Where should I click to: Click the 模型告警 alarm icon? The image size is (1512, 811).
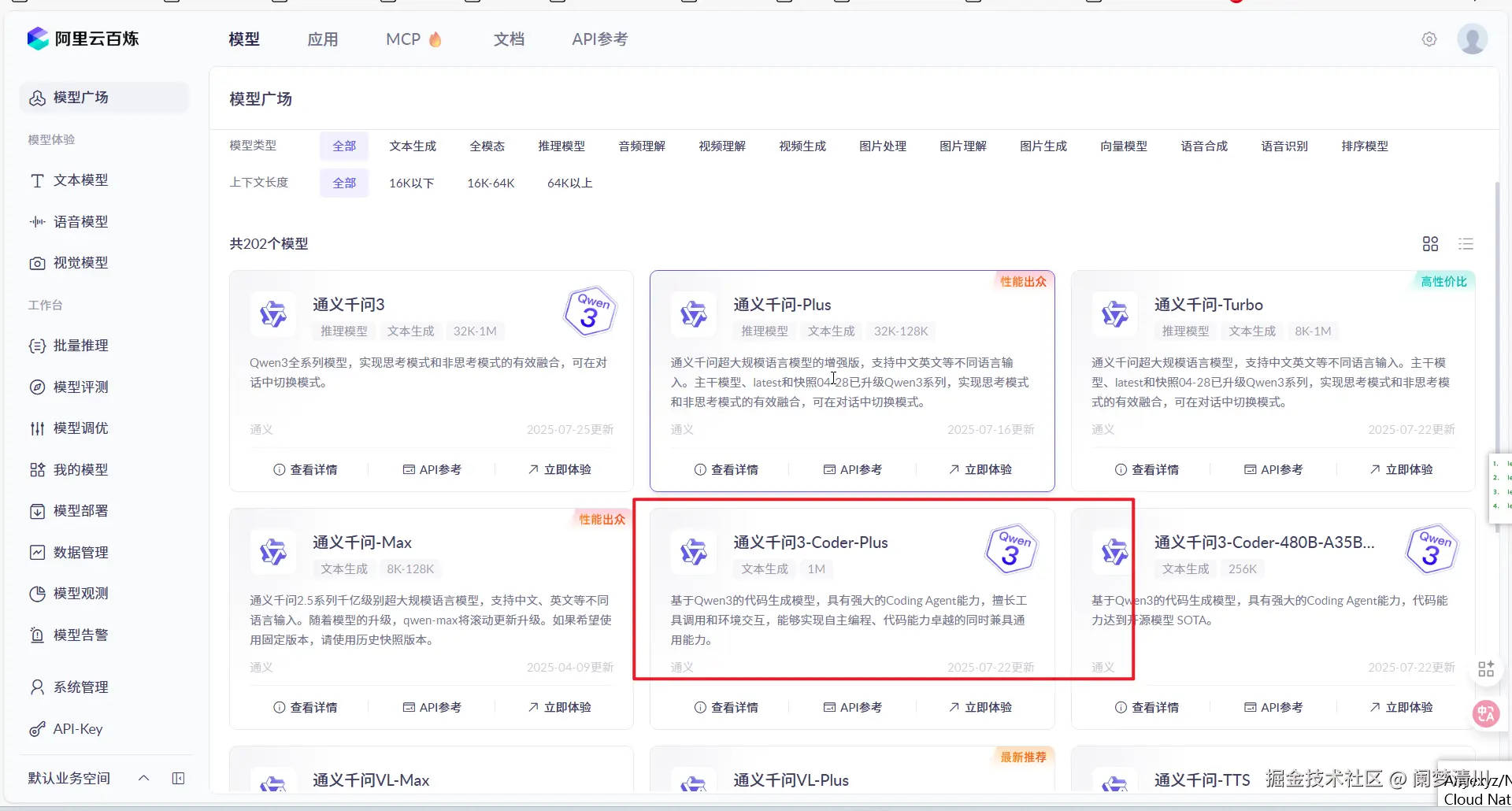[37, 635]
